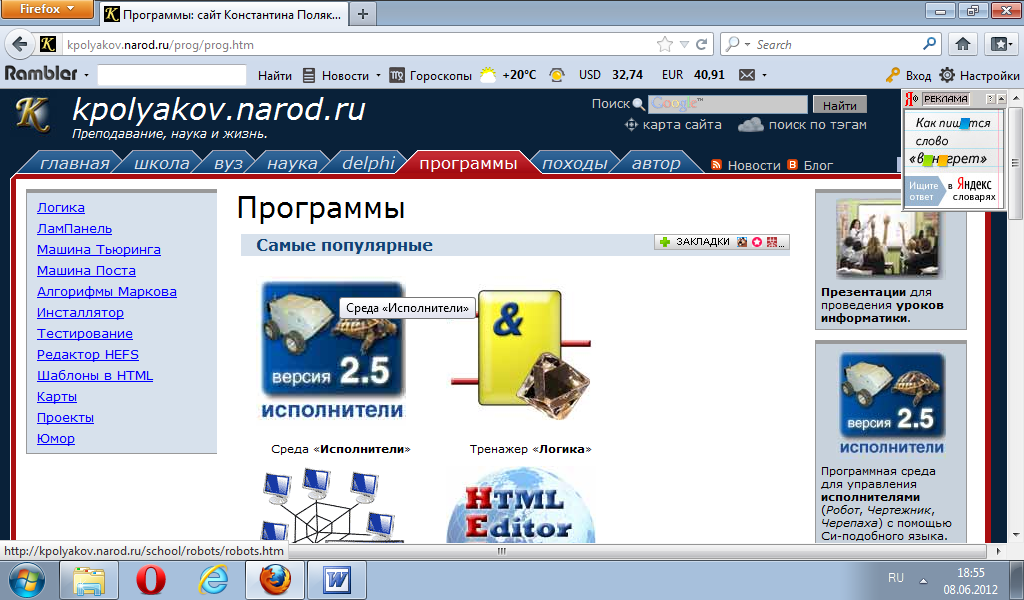Click the weather sun-cloud icon on Rambler toolbar
Image resolution: width=1024 pixels, height=600 pixels.
pos(488,75)
